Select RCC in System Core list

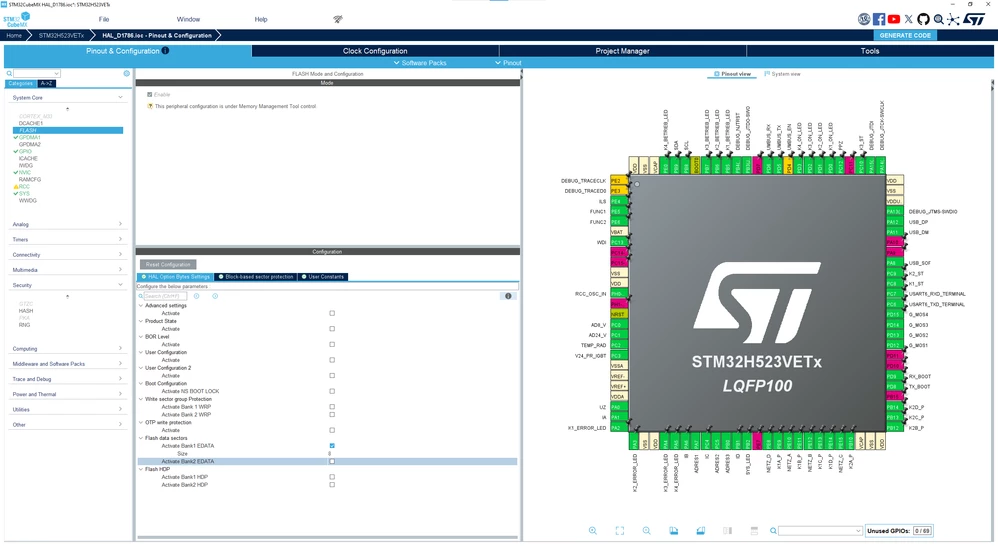point(24,186)
